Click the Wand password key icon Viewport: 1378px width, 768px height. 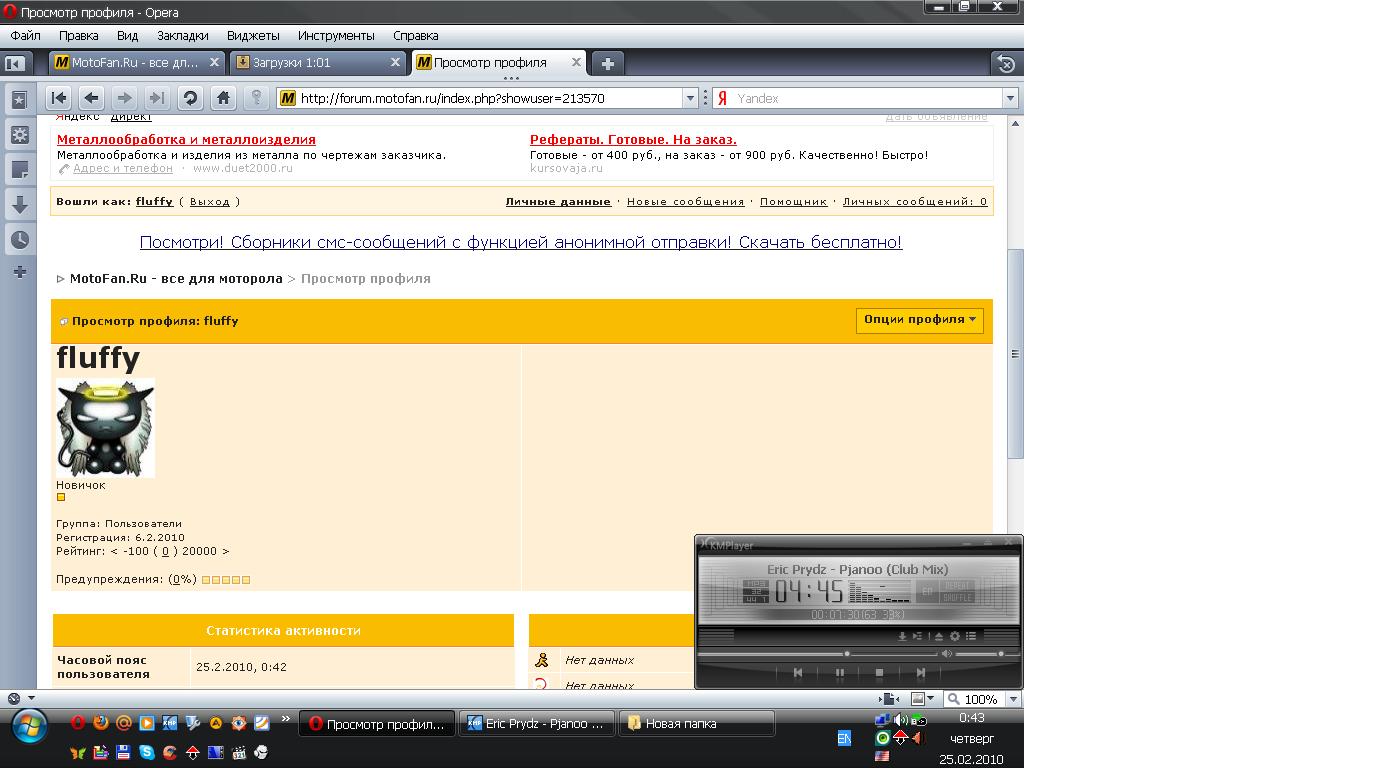click(256, 98)
